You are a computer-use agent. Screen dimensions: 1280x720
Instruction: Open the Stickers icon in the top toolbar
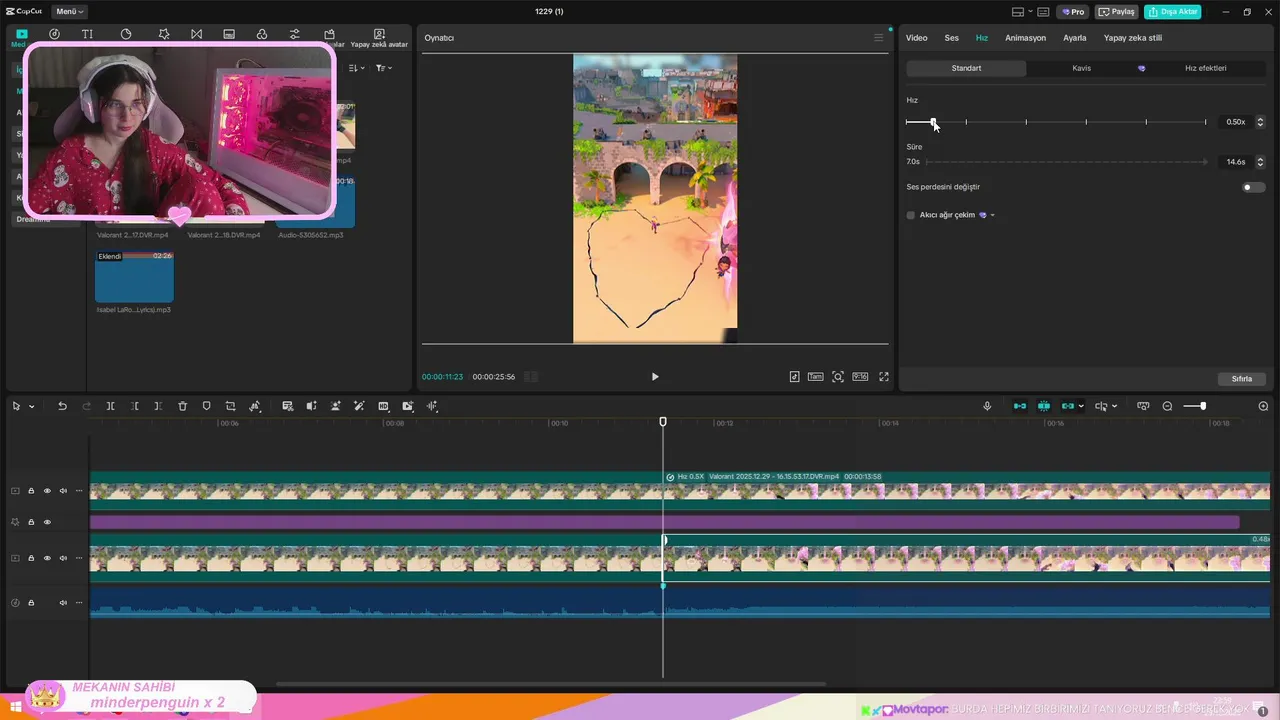126,34
